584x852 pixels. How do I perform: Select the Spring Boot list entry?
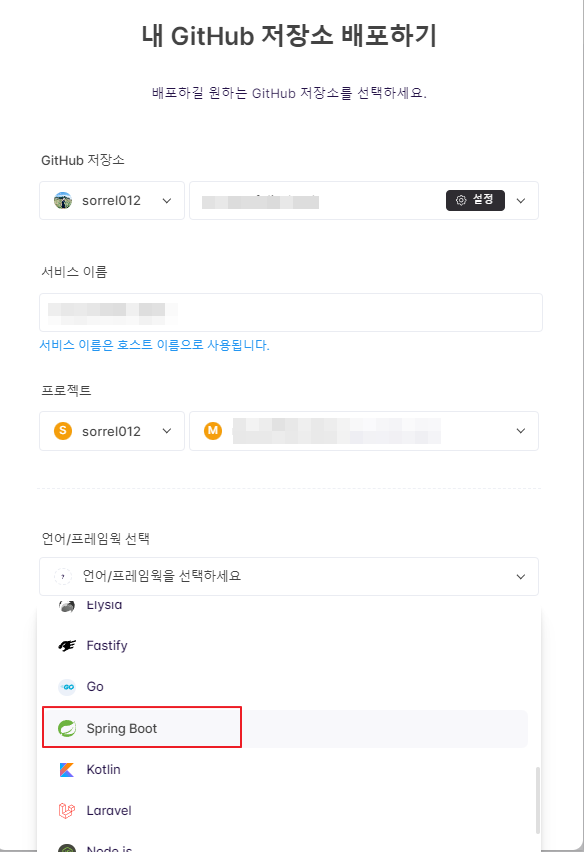pos(140,728)
